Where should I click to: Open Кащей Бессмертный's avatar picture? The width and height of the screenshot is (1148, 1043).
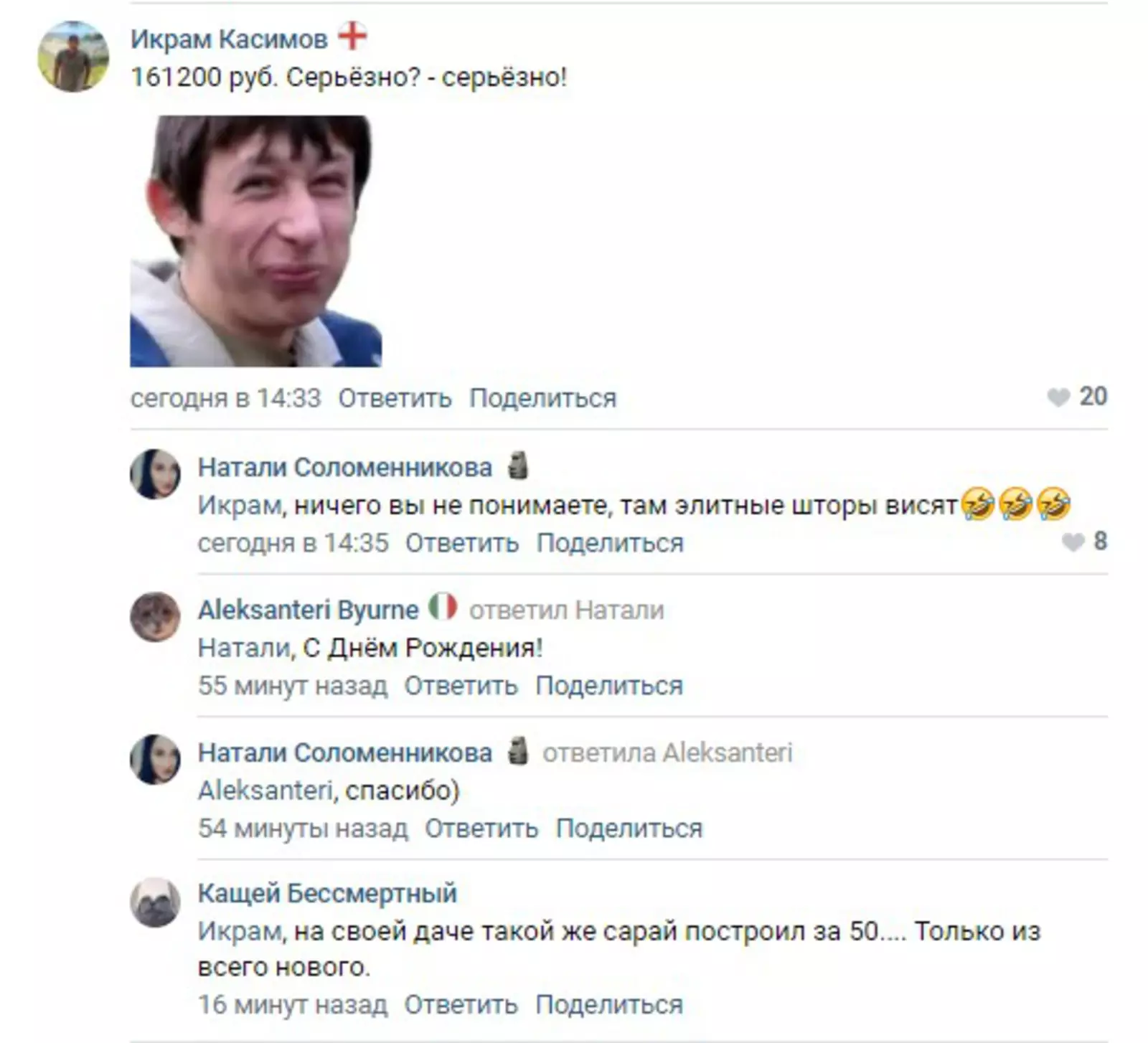point(155,902)
